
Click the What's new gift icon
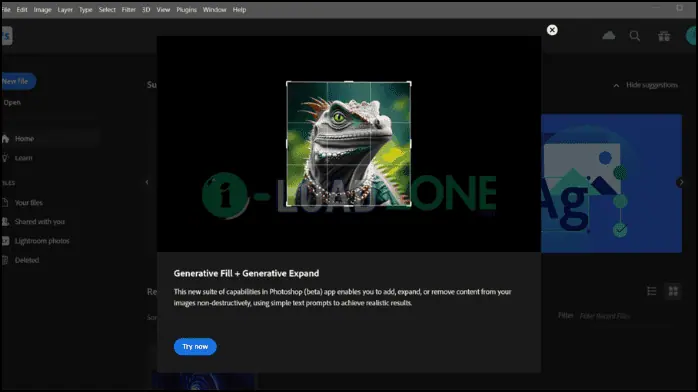pyautogui.click(x=664, y=36)
